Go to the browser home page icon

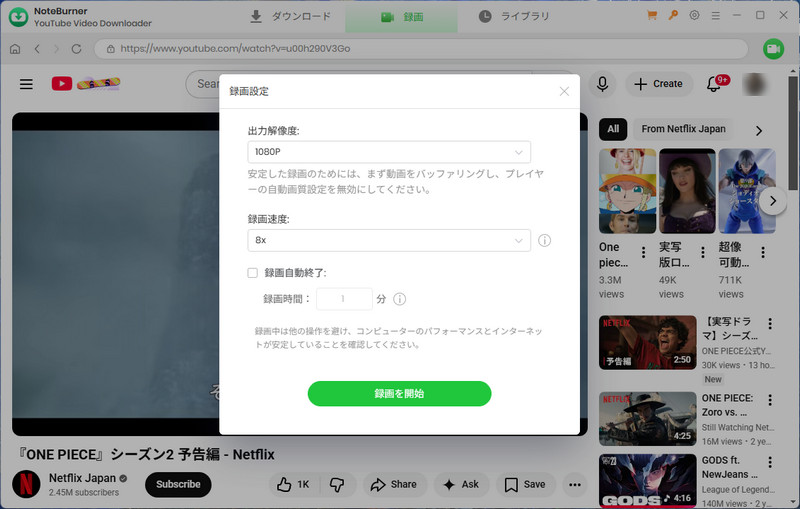(15, 49)
